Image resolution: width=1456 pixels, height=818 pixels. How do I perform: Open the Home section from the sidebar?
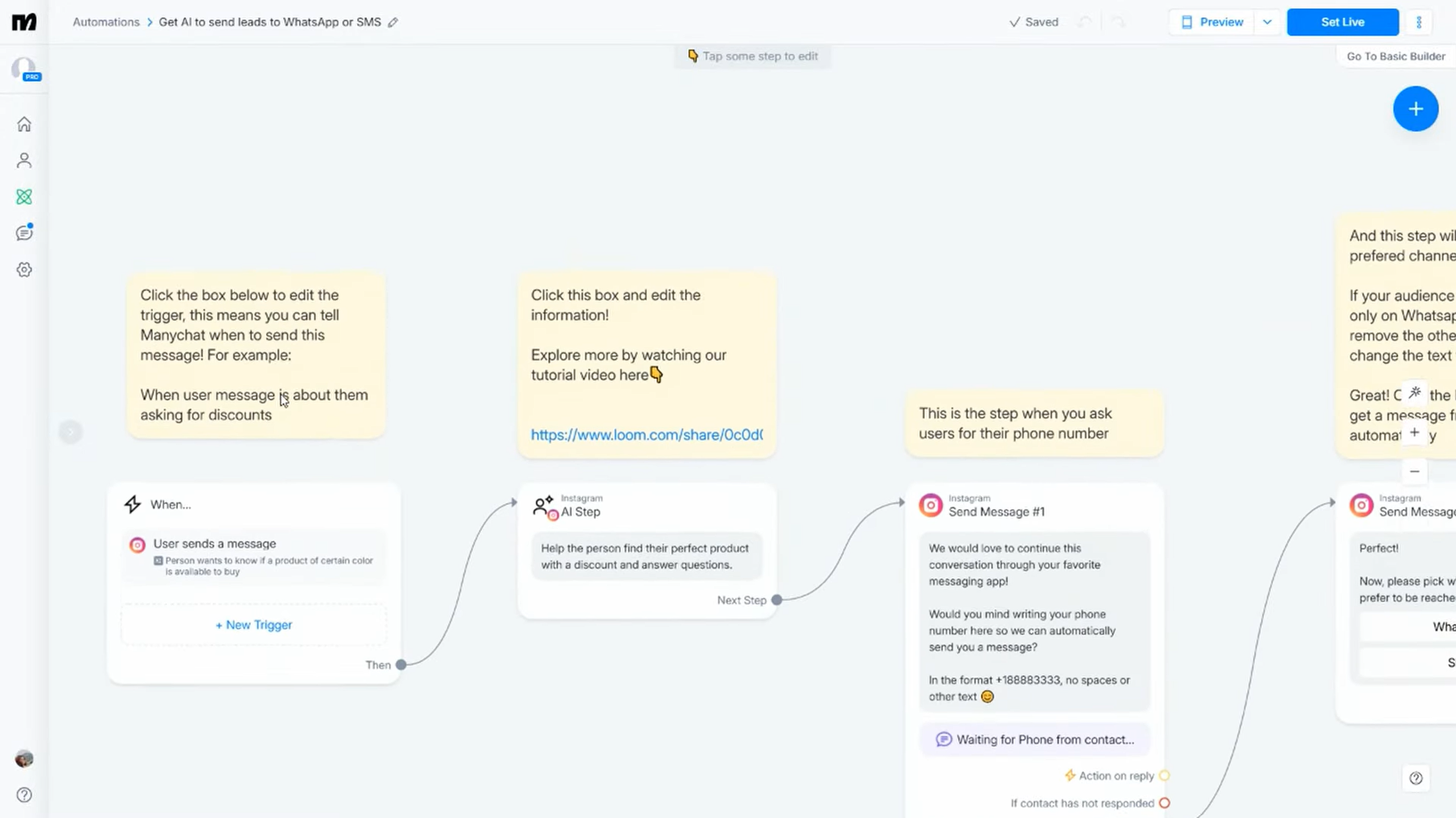[x=24, y=124]
